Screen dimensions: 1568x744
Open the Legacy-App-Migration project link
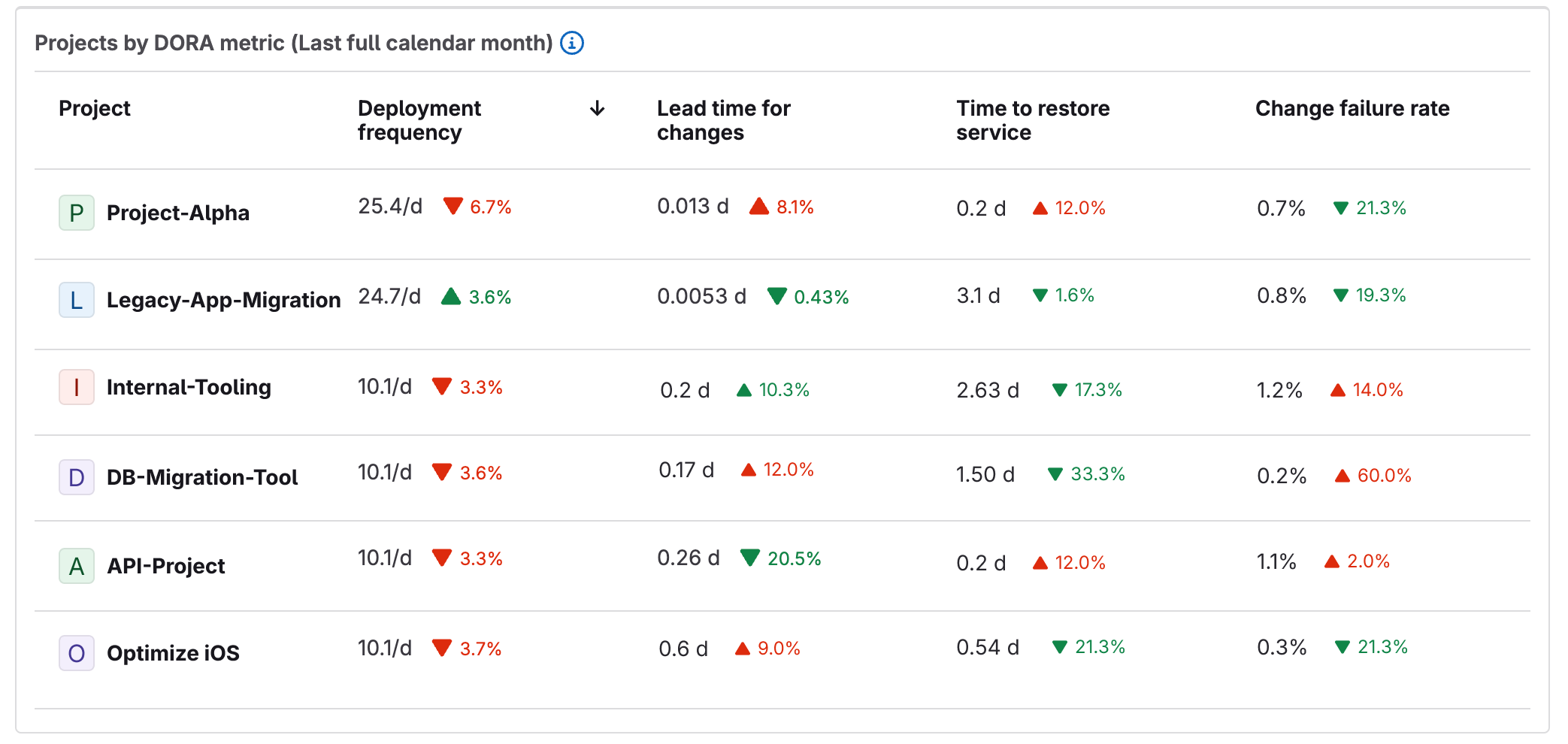(223, 299)
